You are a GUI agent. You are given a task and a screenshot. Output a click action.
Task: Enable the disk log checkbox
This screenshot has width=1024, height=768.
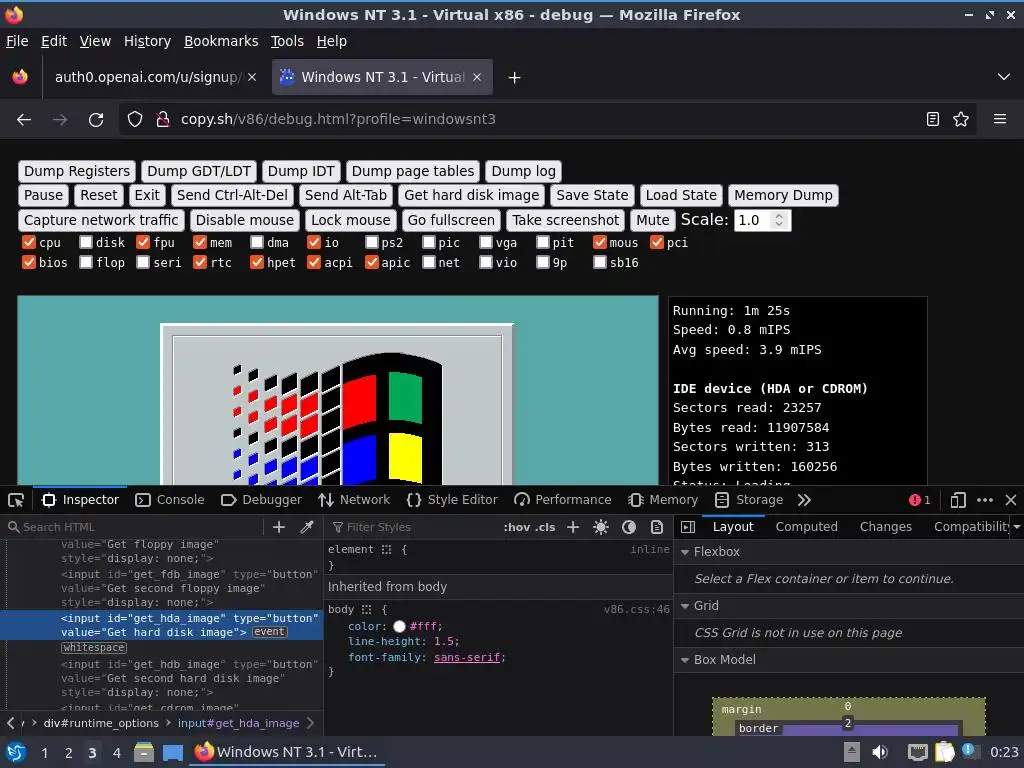(86, 242)
